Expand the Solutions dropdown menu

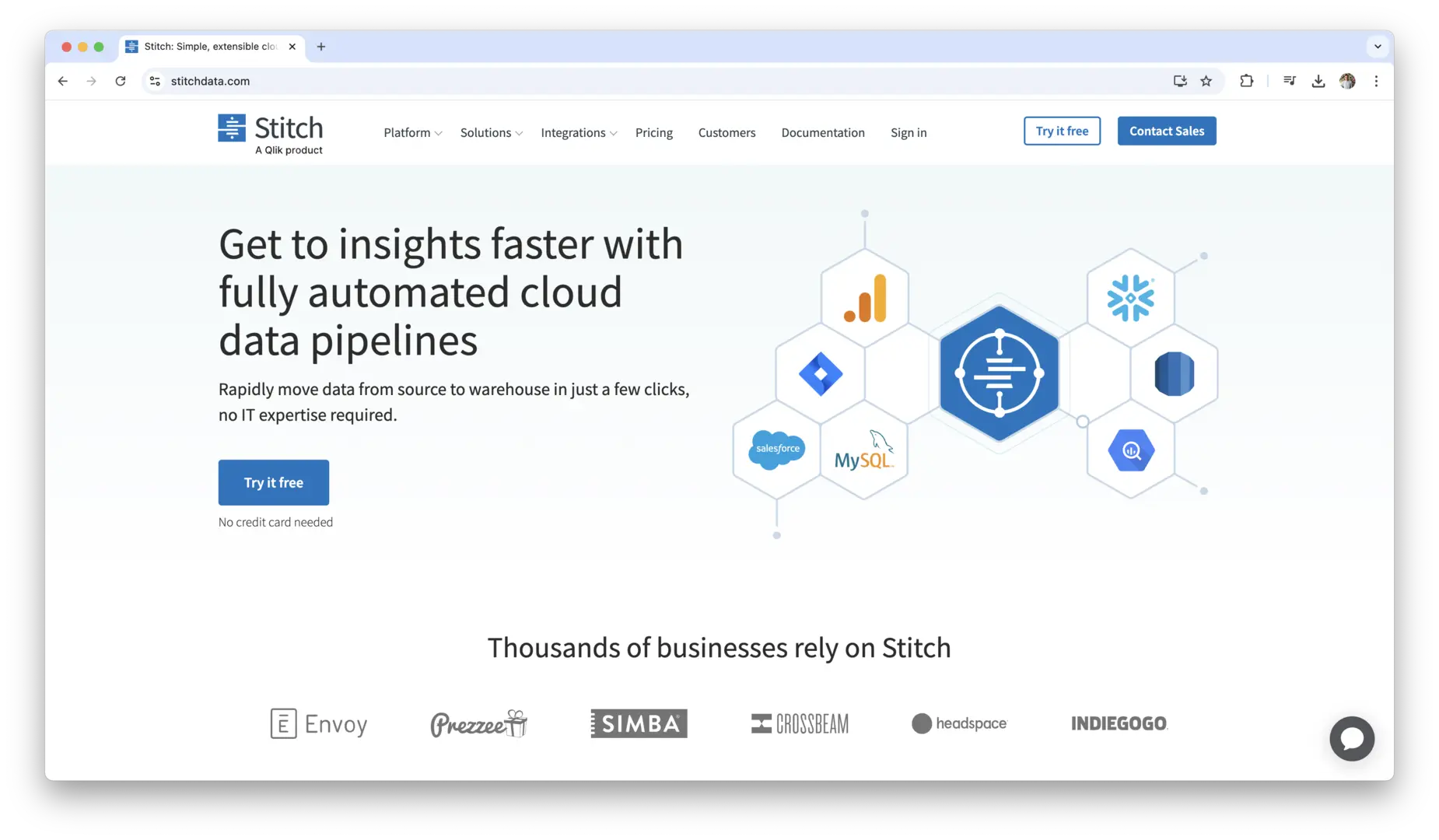coord(491,133)
